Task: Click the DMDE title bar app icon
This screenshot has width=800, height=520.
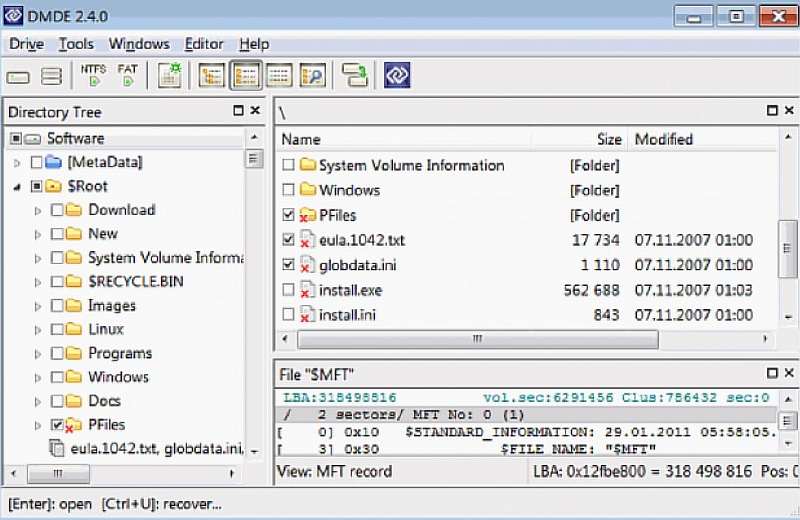Action: [x=13, y=15]
